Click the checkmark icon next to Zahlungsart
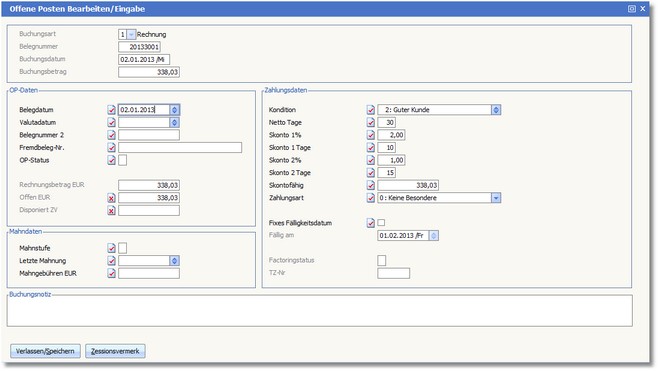658x371 pixels. point(371,198)
